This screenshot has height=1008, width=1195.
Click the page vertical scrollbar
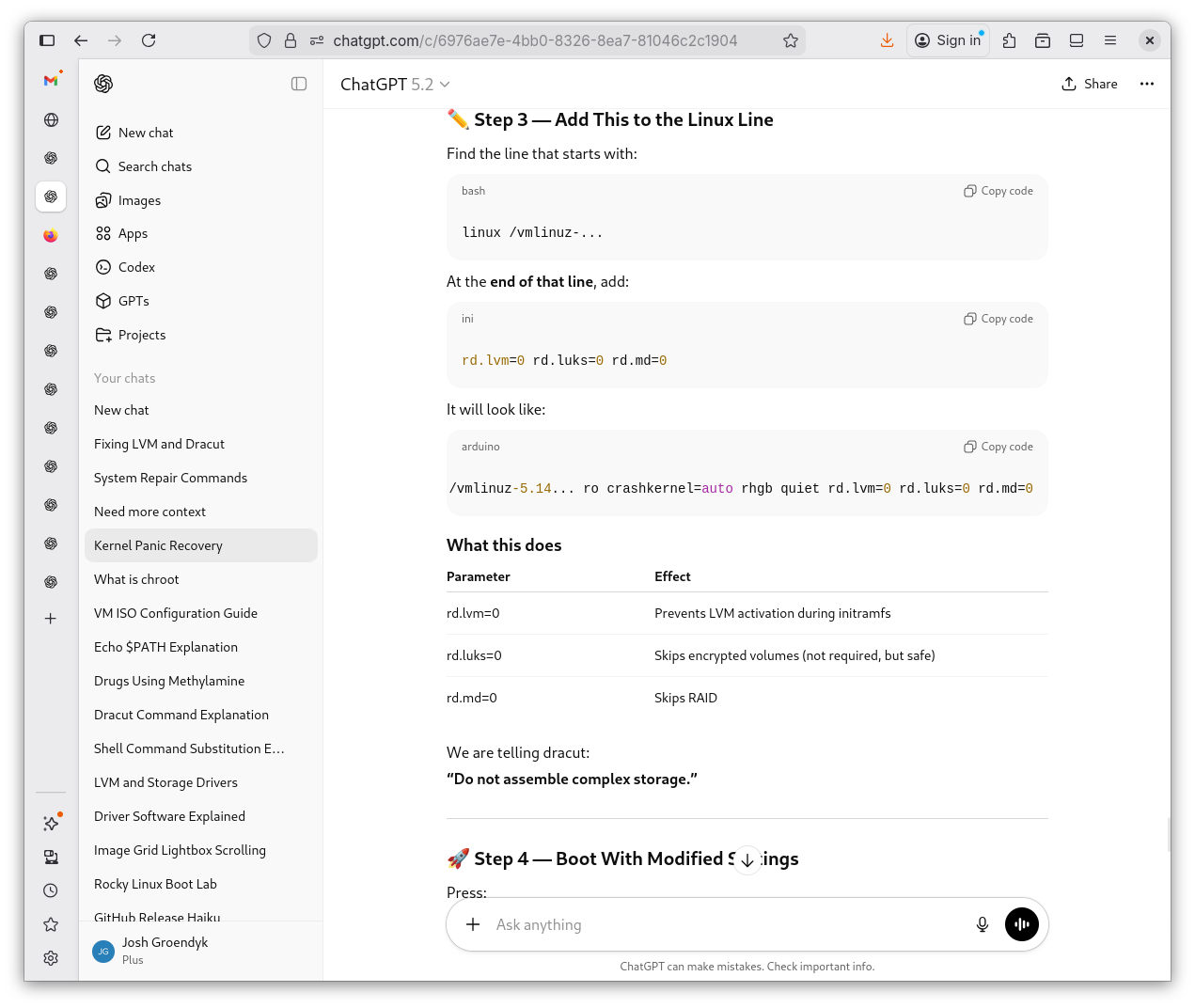pos(1169,833)
